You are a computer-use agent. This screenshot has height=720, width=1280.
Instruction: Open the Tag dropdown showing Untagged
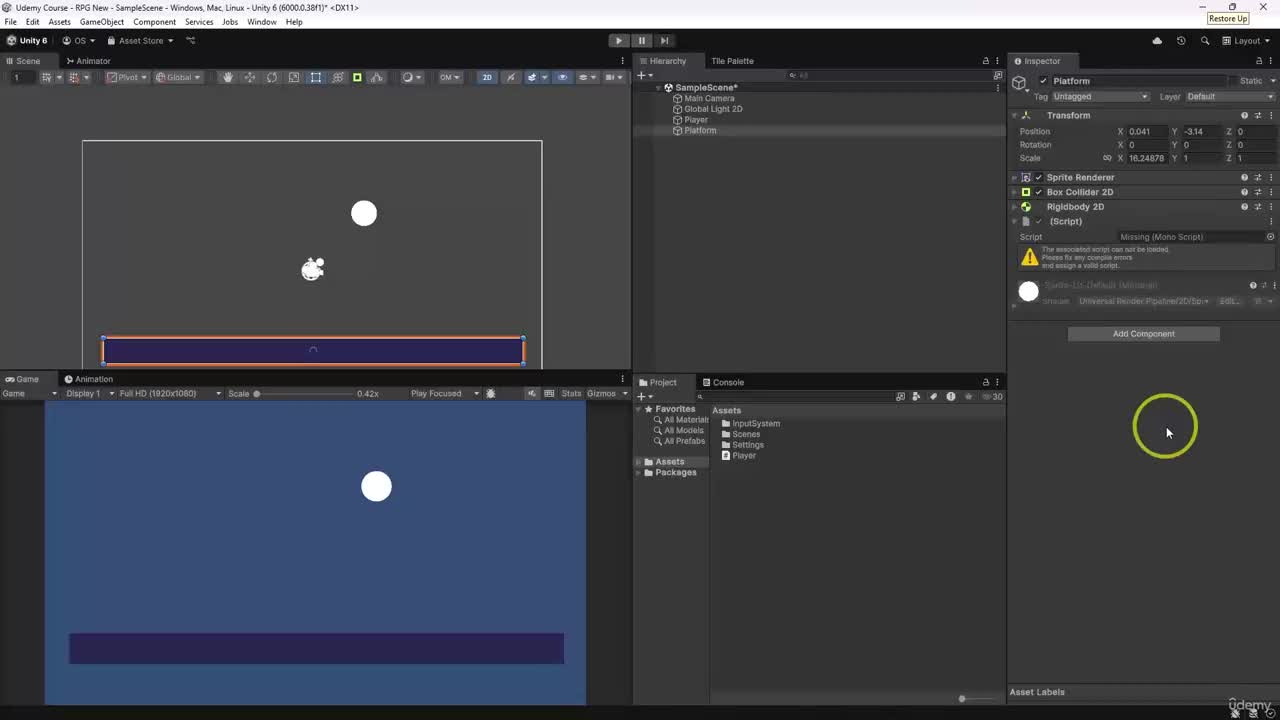tap(1101, 97)
